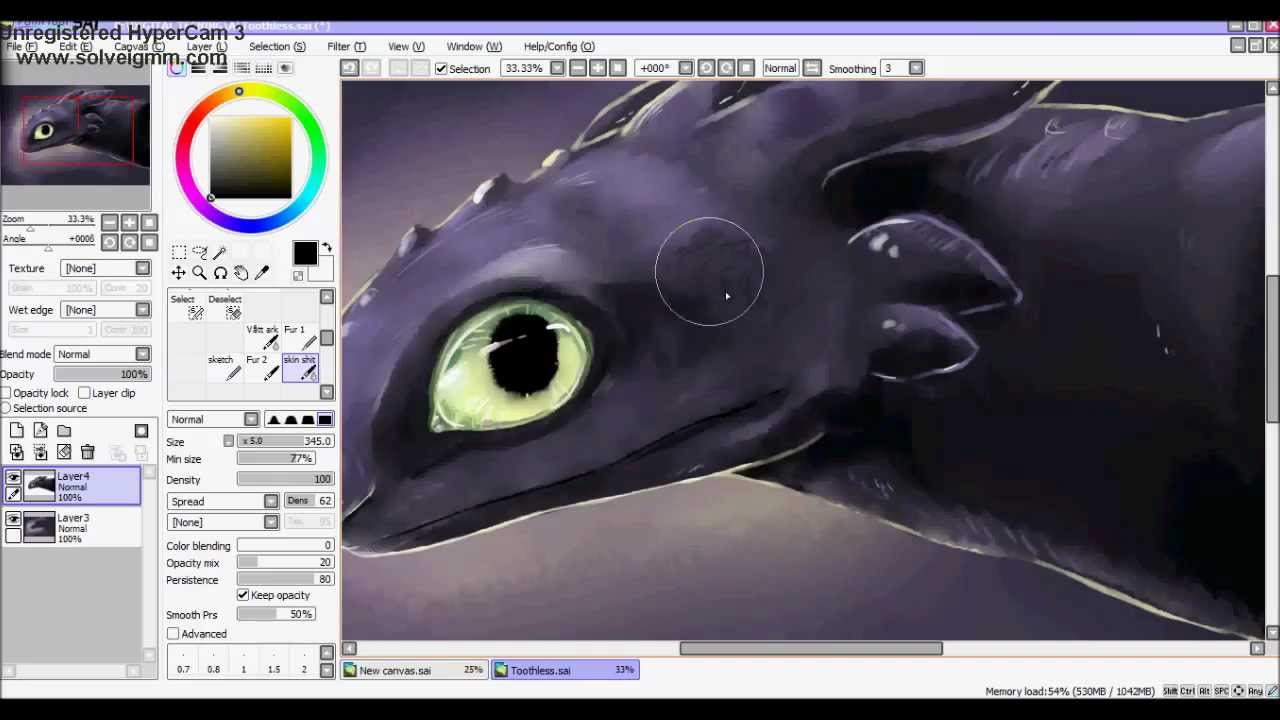Select the hand pan tool
Viewport: 1280px width, 720px height.
(241, 273)
